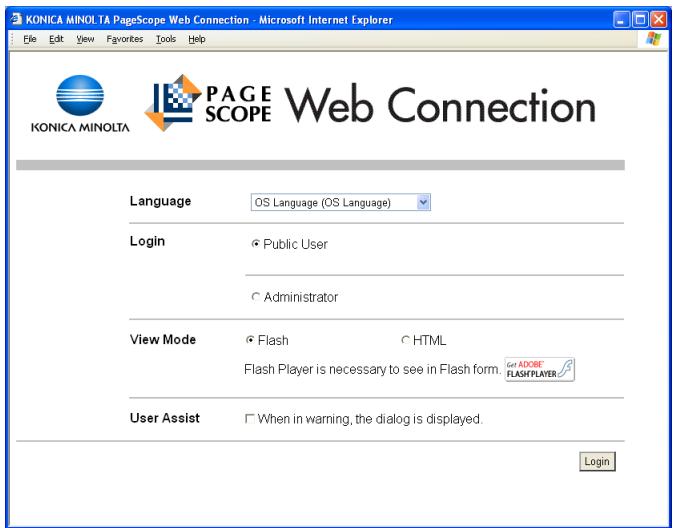
Task: Click the Windows flag logo in menu bar
Action: (x=654, y=39)
